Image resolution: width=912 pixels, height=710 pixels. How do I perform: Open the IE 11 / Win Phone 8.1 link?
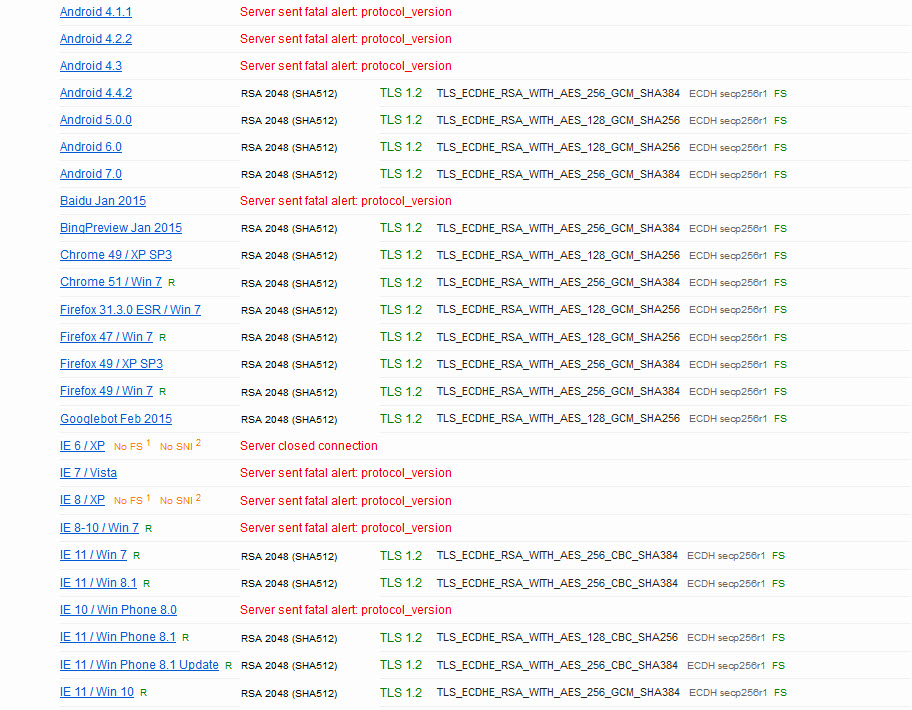[117, 637]
